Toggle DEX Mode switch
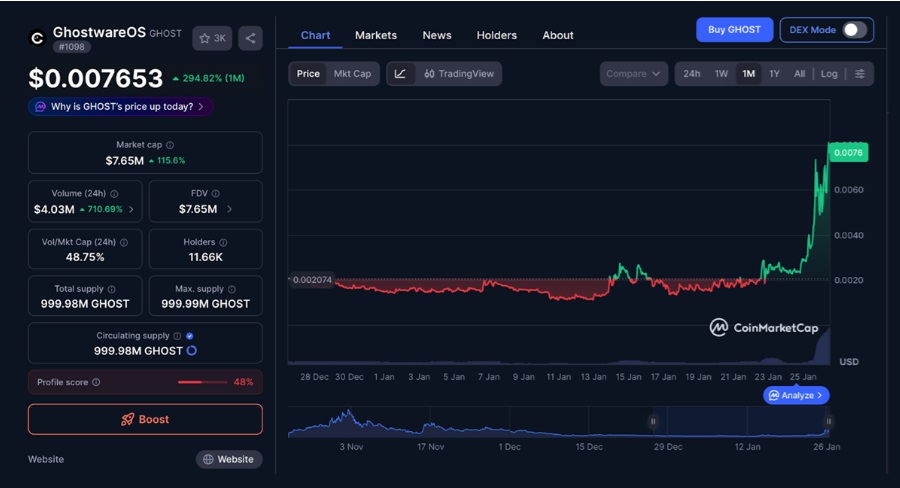The height and width of the screenshot is (488, 900). 853,30
